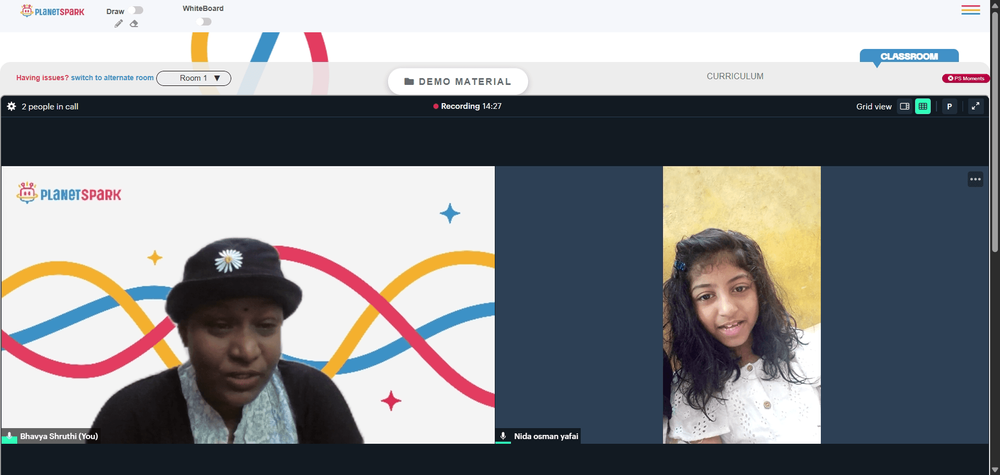Switch to the Curriculum tab
The width and height of the screenshot is (1000, 475).
[x=735, y=76]
